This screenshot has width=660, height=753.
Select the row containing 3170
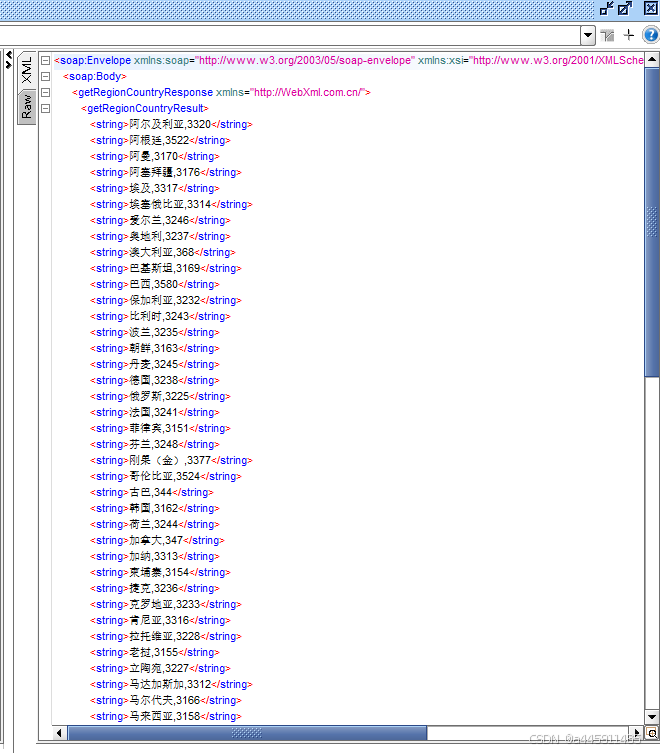click(x=155, y=157)
